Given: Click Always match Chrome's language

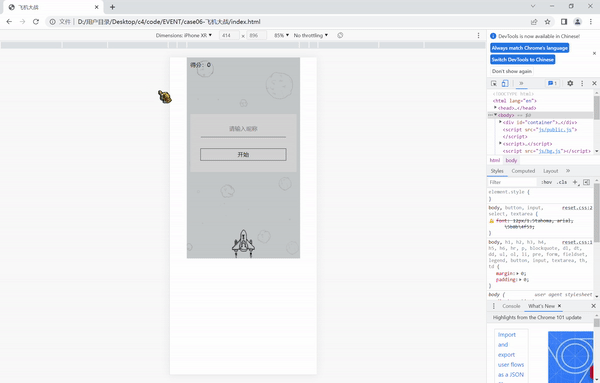Looking at the screenshot, I should (x=530, y=48).
